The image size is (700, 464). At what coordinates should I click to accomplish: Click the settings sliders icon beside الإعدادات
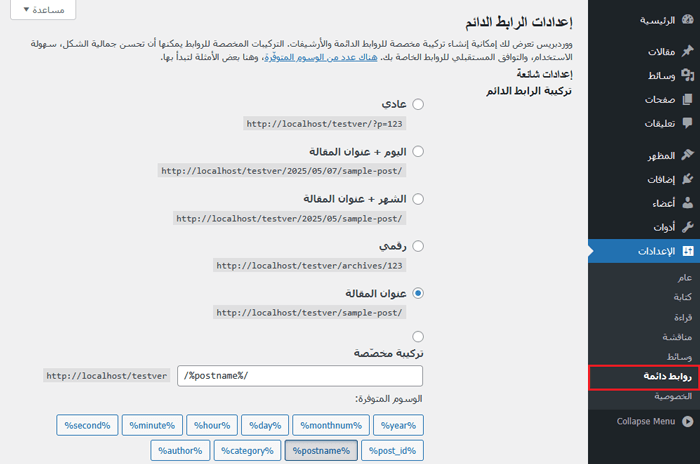(x=688, y=251)
